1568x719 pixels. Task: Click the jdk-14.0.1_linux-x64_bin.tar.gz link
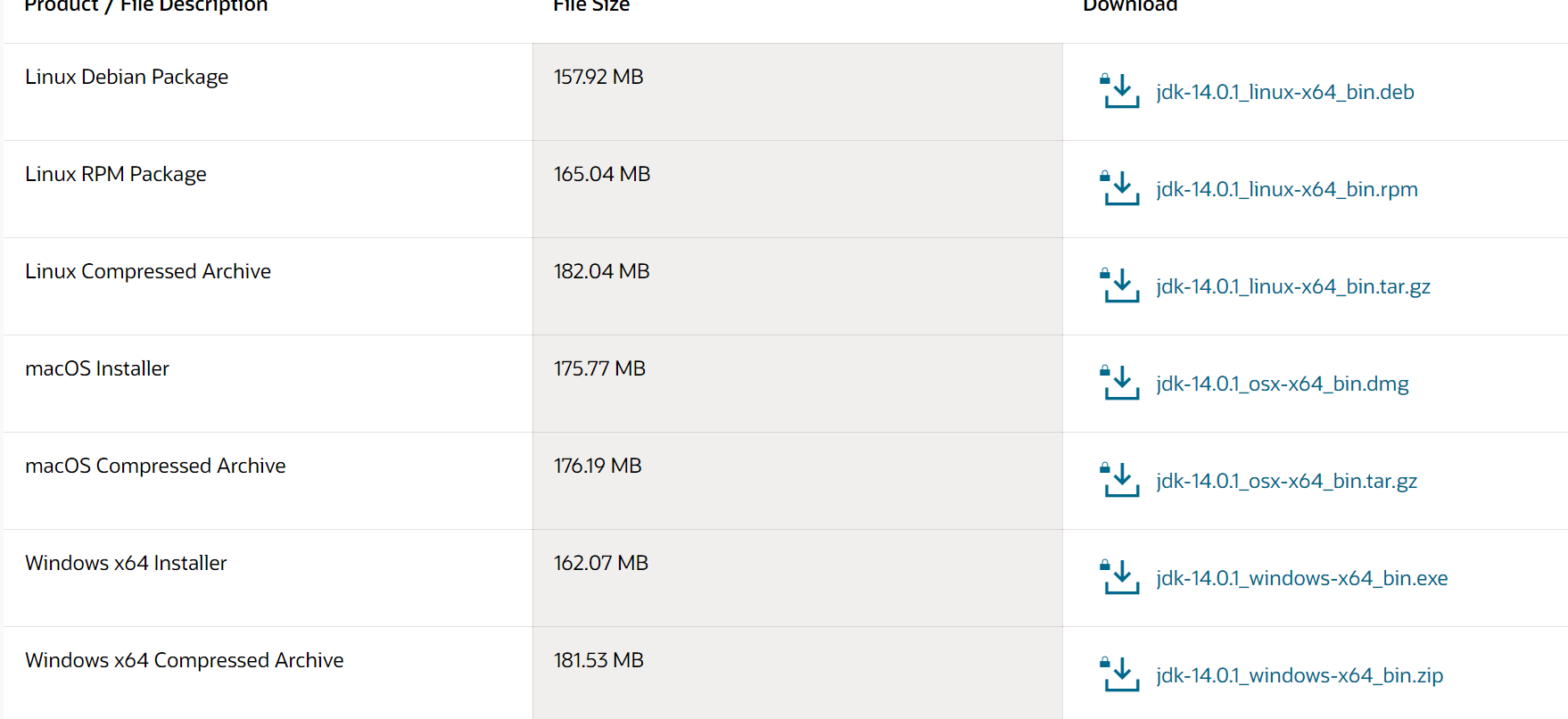[x=1292, y=286]
